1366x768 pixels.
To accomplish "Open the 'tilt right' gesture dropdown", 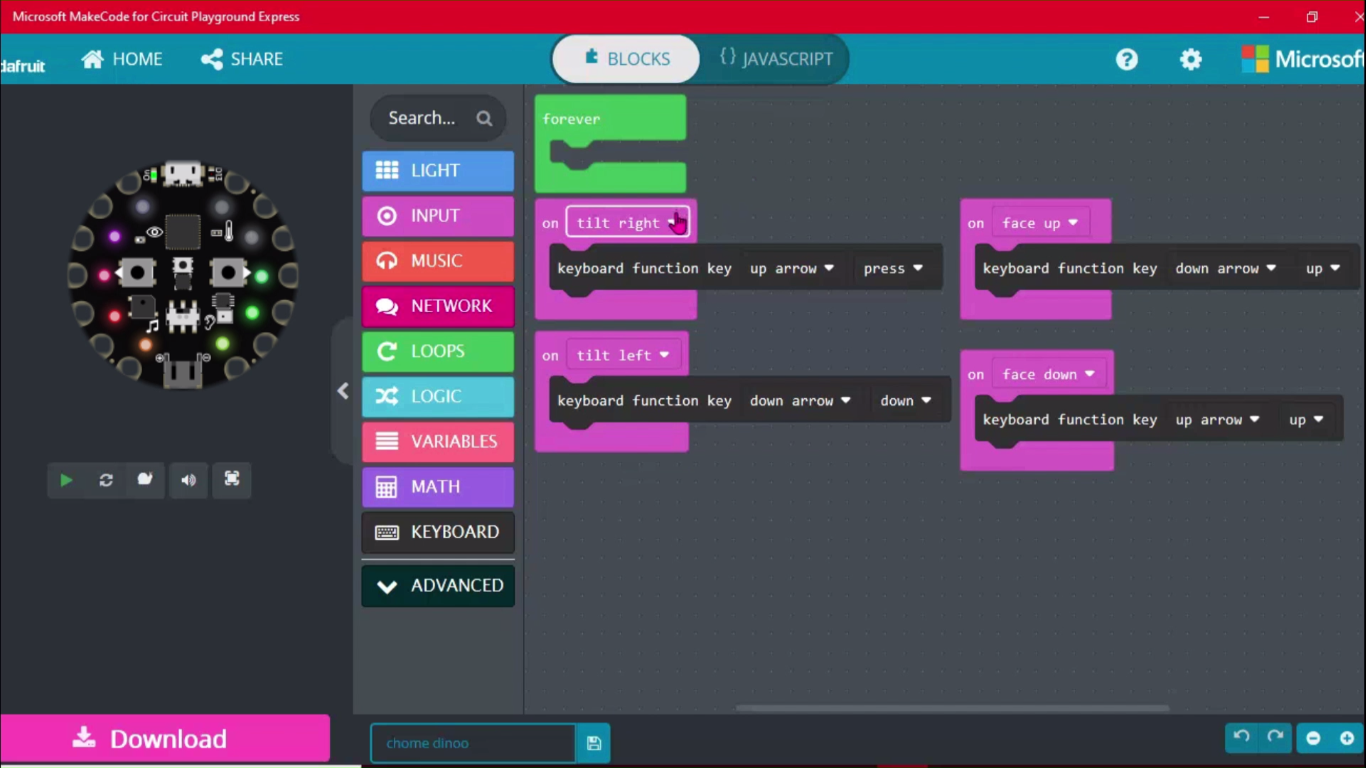I will tap(627, 223).
